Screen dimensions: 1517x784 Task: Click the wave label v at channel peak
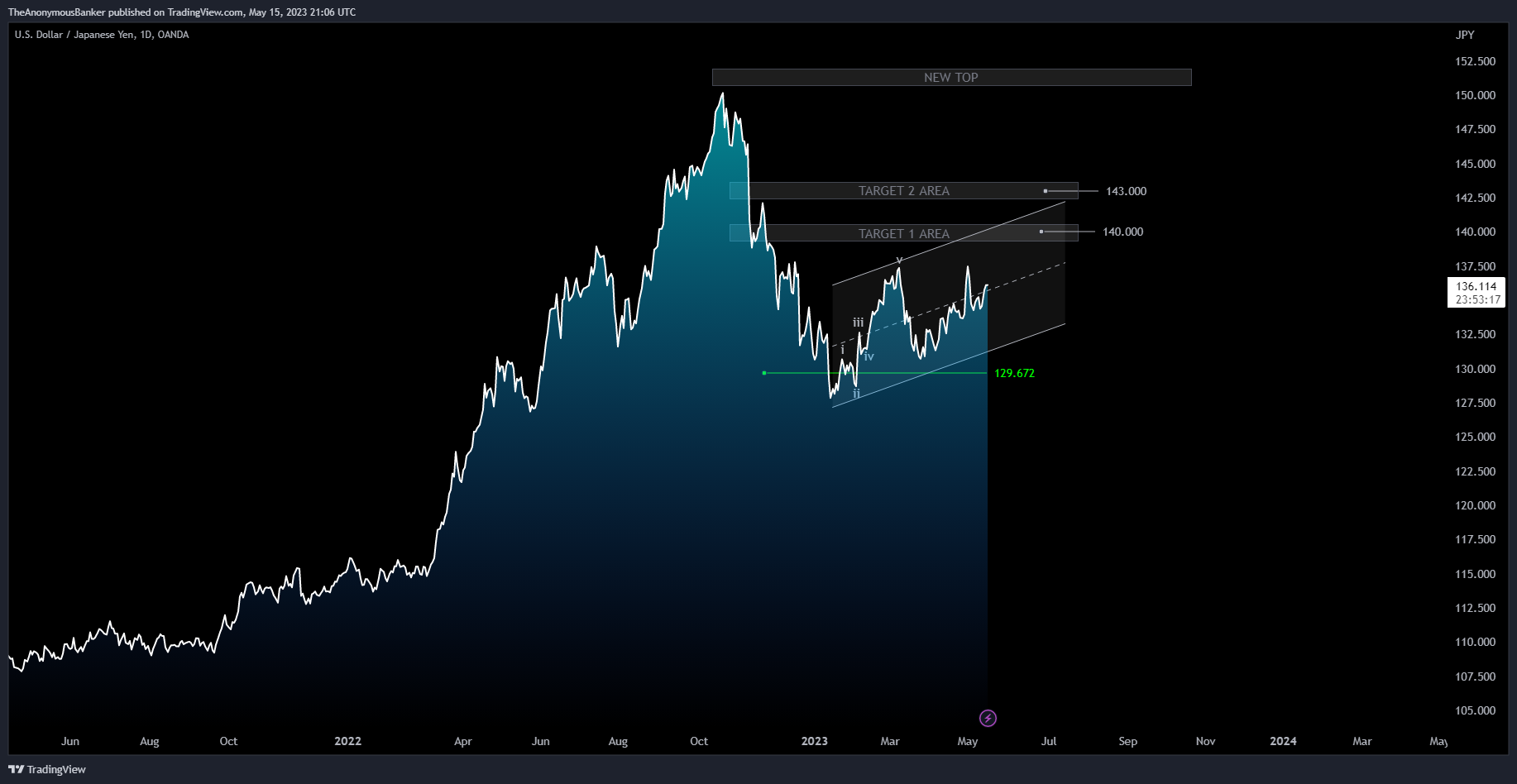point(899,260)
